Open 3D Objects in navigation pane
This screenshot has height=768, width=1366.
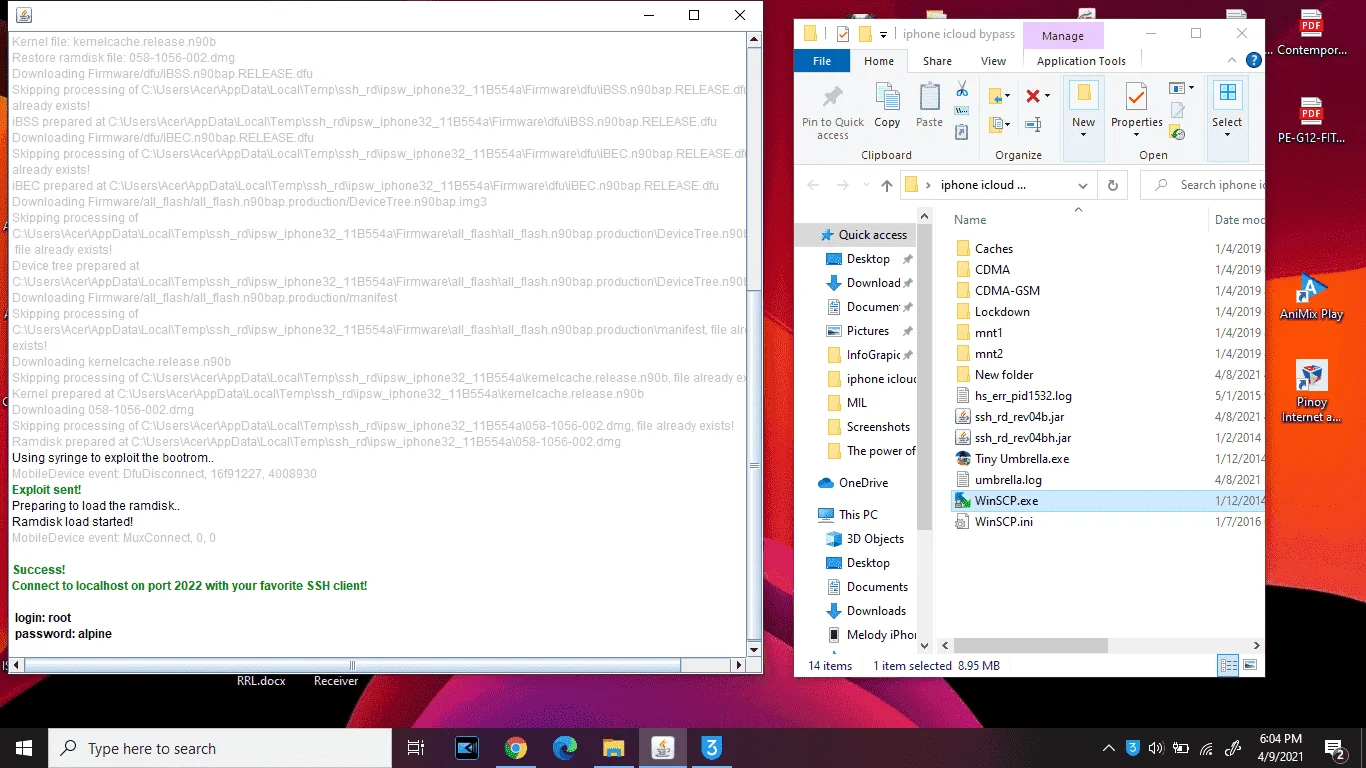click(x=865, y=539)
